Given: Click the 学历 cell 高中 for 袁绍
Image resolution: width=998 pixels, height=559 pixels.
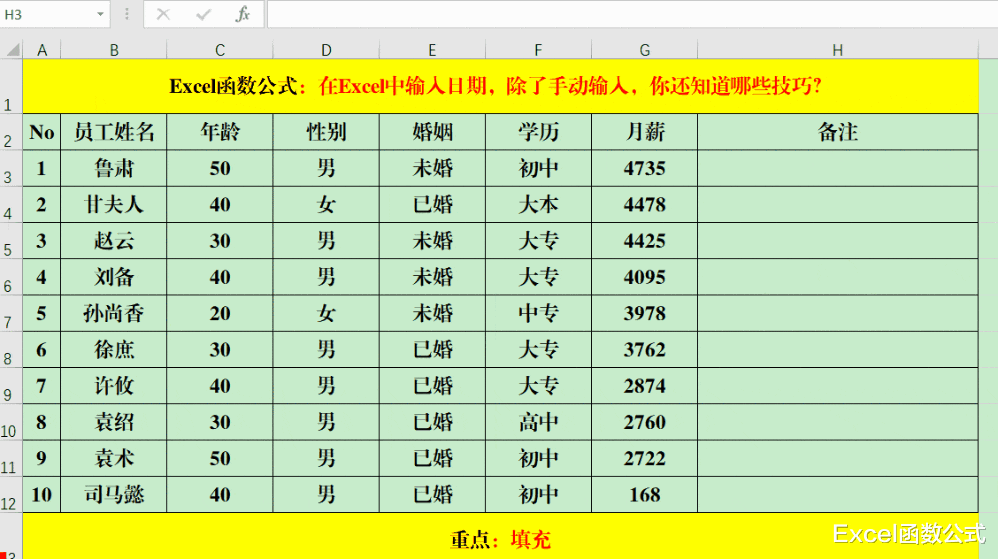Looking at the screenshot, I should (x=538, y=422).
